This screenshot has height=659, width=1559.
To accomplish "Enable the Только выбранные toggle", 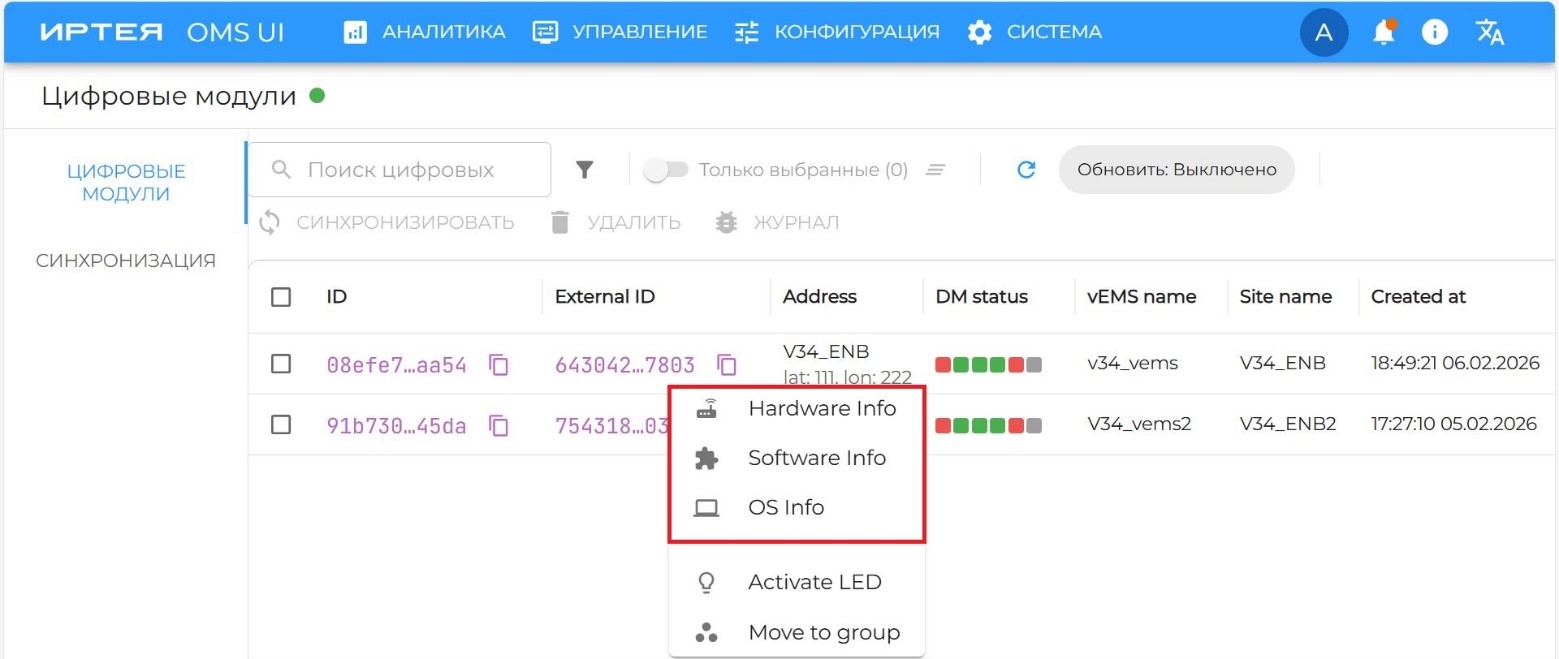I will 666,169.
